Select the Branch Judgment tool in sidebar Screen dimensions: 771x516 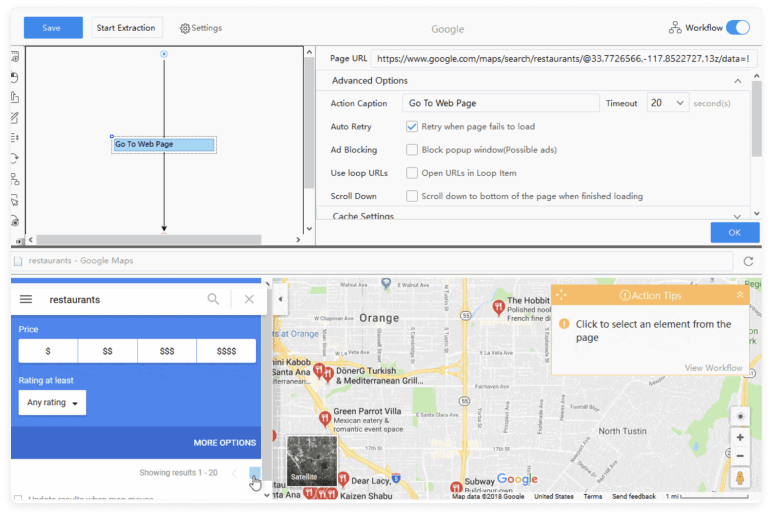click(x=15, y=179)
